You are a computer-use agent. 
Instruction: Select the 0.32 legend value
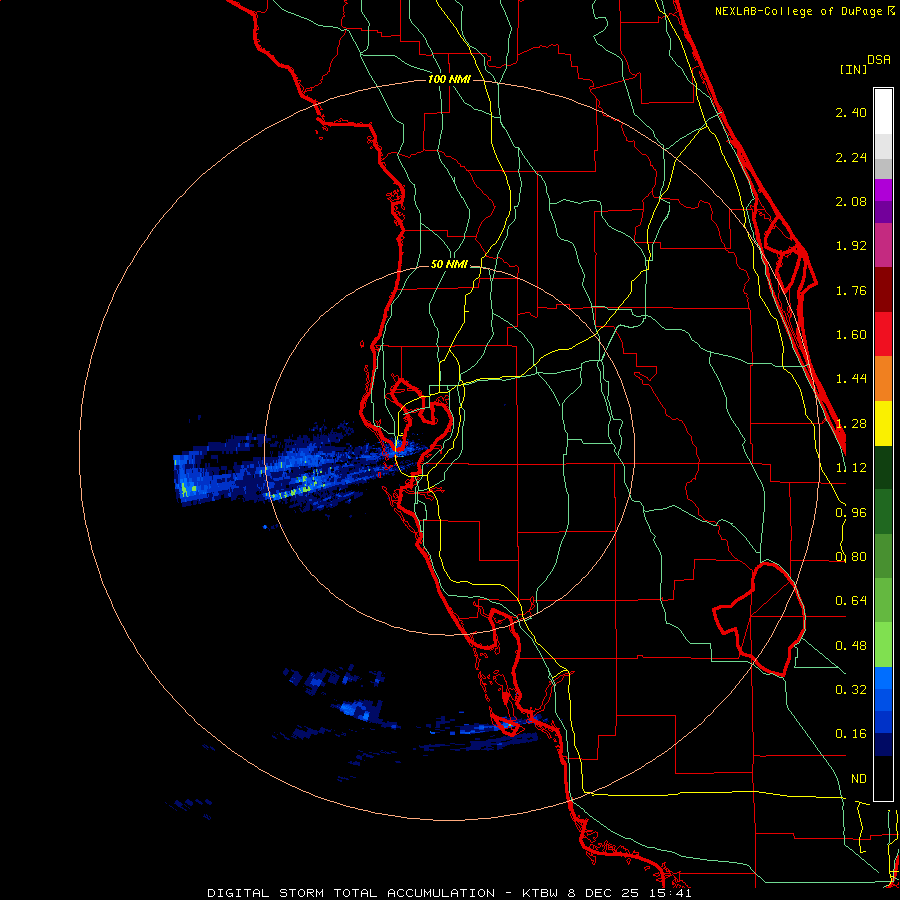[x=851, y=690]
